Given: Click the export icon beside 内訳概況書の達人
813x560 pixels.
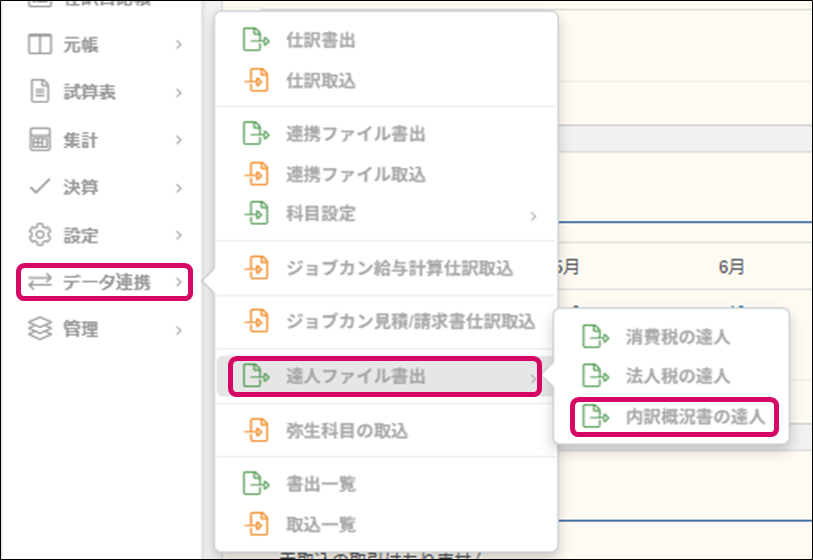Looking at the screenshot, I should (x=595, y=416).
